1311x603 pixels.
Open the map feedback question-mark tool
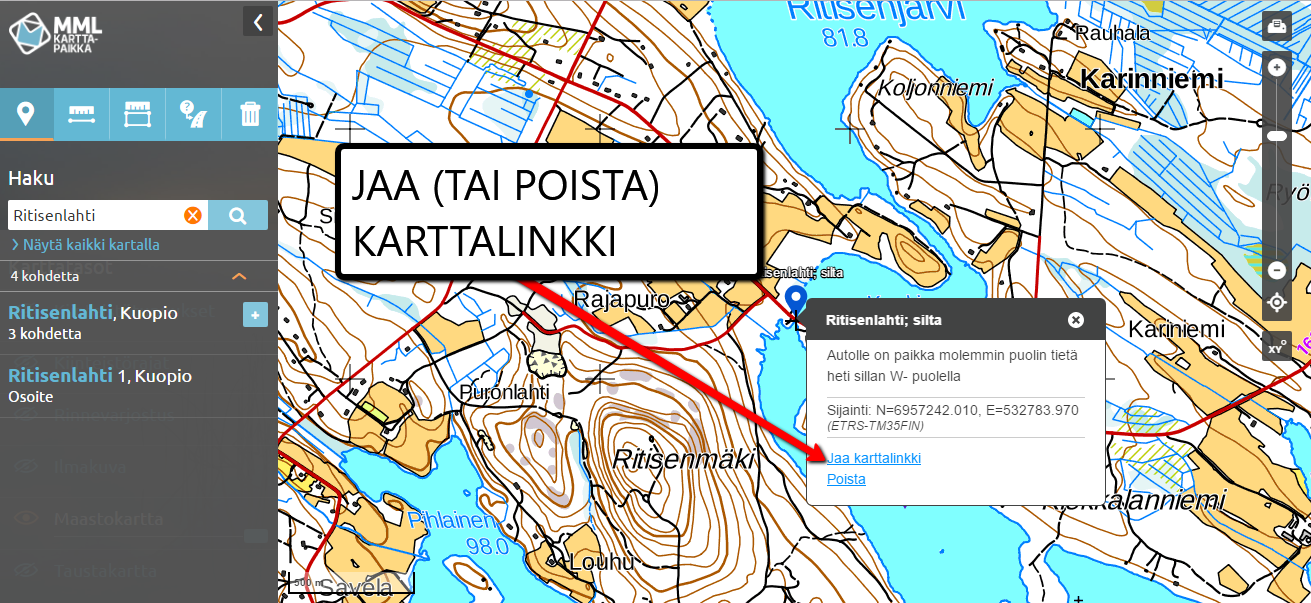point(192,114)
